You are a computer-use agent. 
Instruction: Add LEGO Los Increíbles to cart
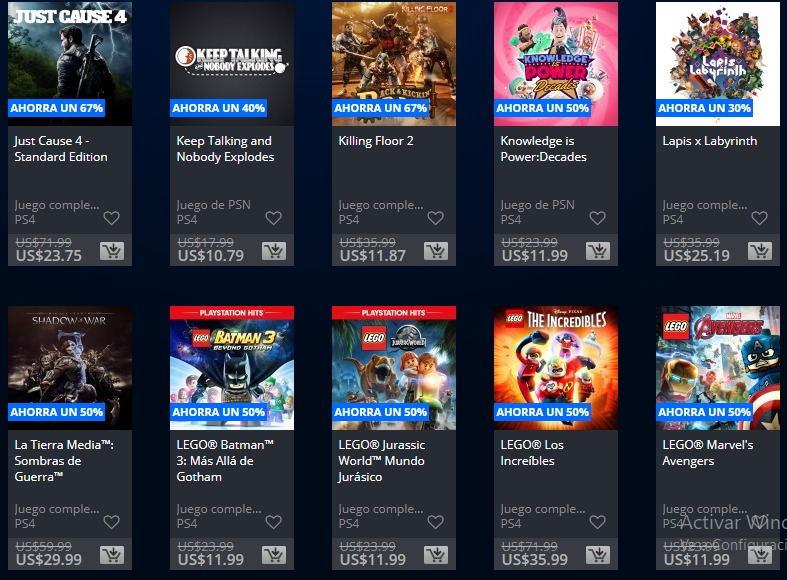pos(598,554)
